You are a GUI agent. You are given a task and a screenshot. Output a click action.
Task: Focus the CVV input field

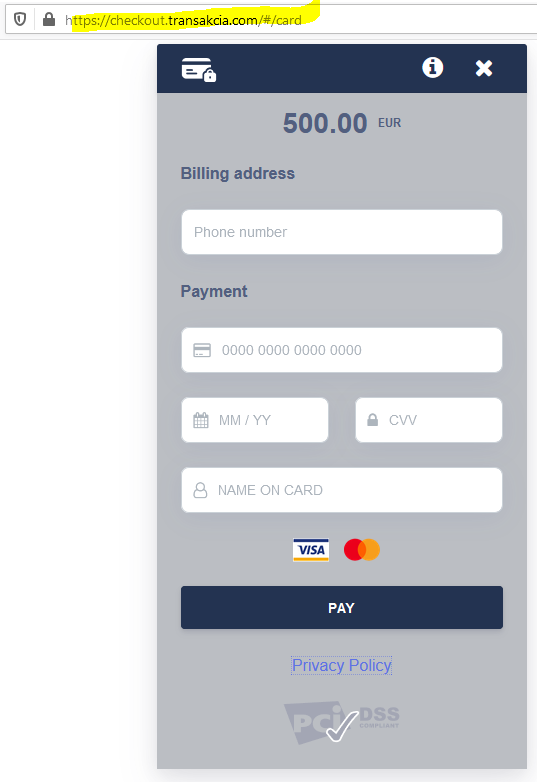coord(429,420)
